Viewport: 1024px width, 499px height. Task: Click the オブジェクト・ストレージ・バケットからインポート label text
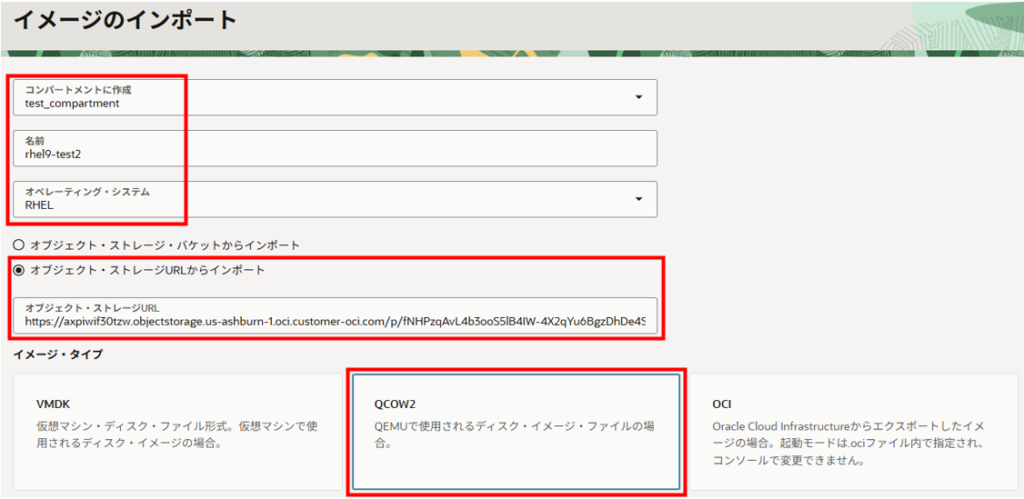(x=165, y=245)
